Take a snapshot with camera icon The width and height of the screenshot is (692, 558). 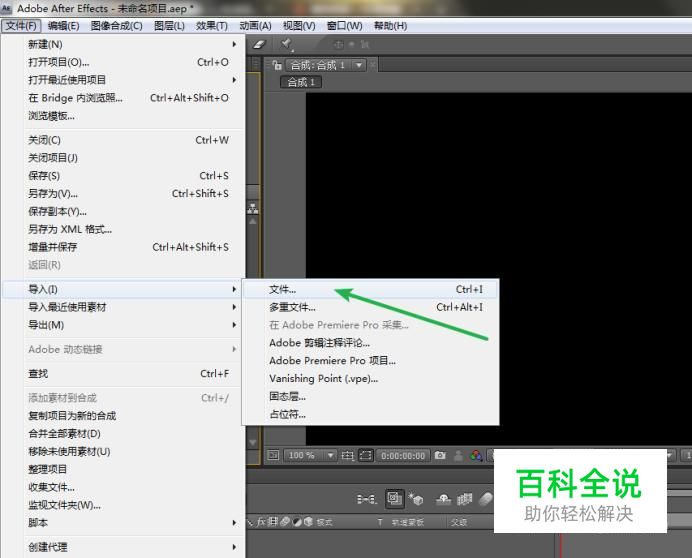[x=440, y=455]
